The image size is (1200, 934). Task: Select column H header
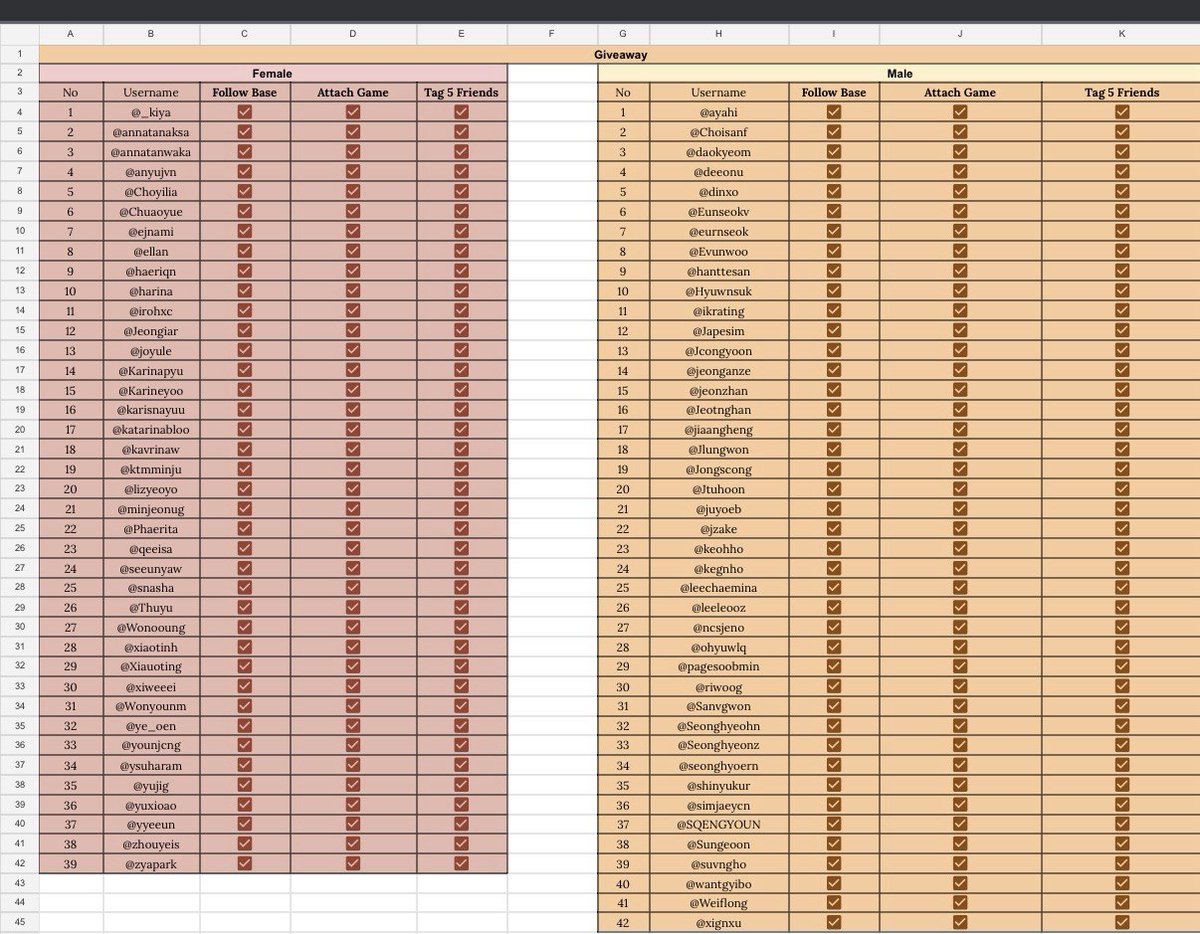point(718,34)
